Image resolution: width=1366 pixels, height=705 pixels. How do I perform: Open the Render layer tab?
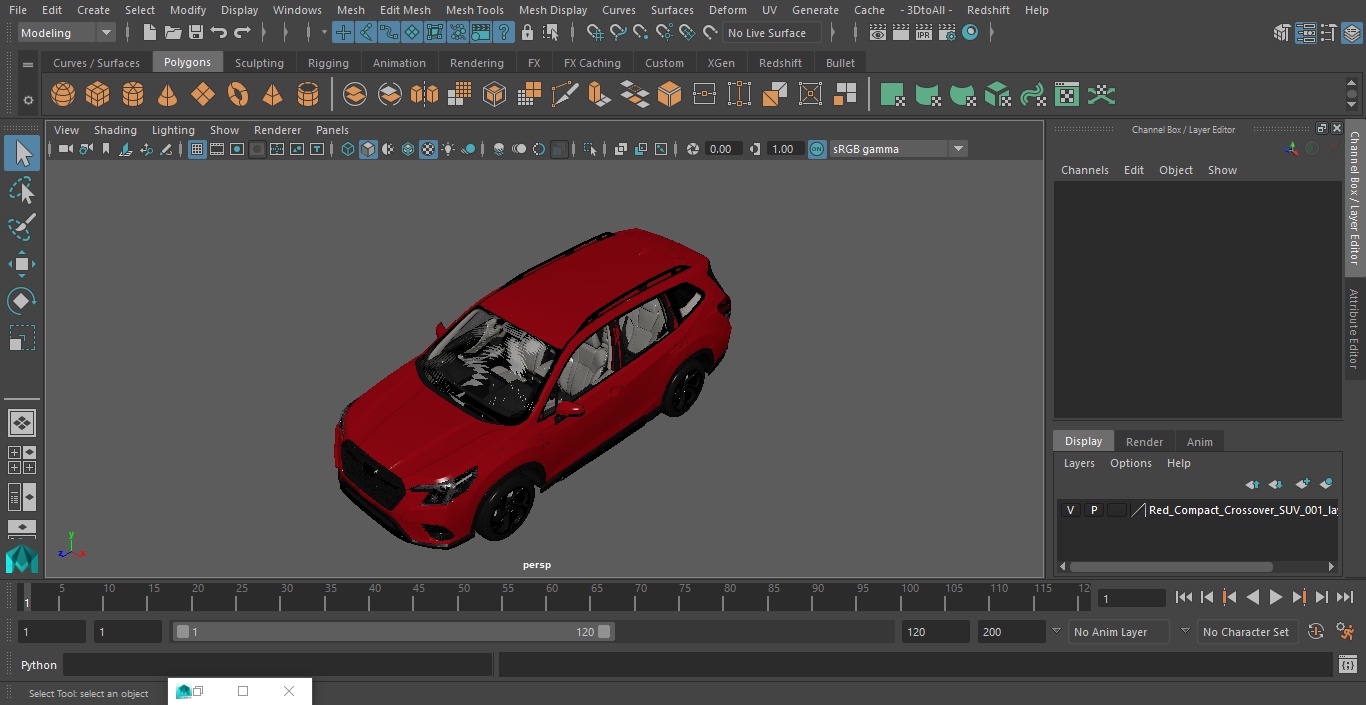(x=1144, y=442)
